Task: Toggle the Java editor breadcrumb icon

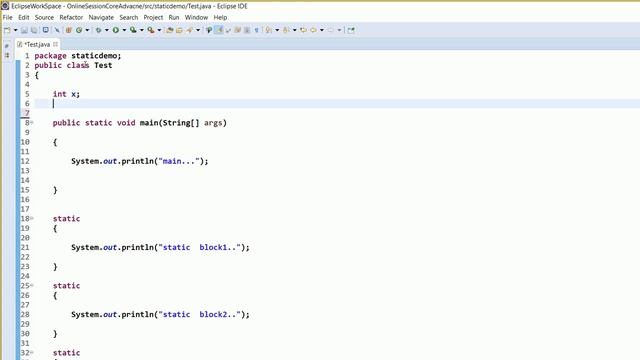Action: coord(209,30)
